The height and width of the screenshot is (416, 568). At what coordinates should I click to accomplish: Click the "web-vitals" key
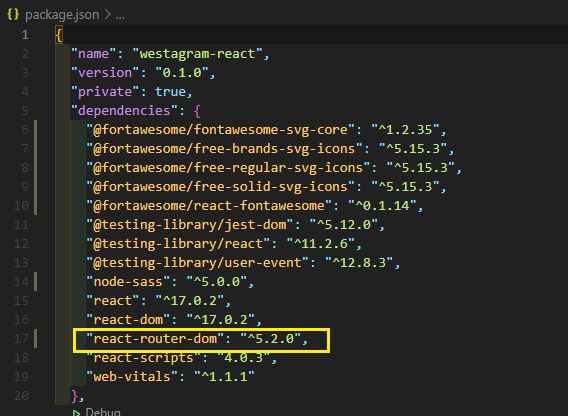[132, 377]
